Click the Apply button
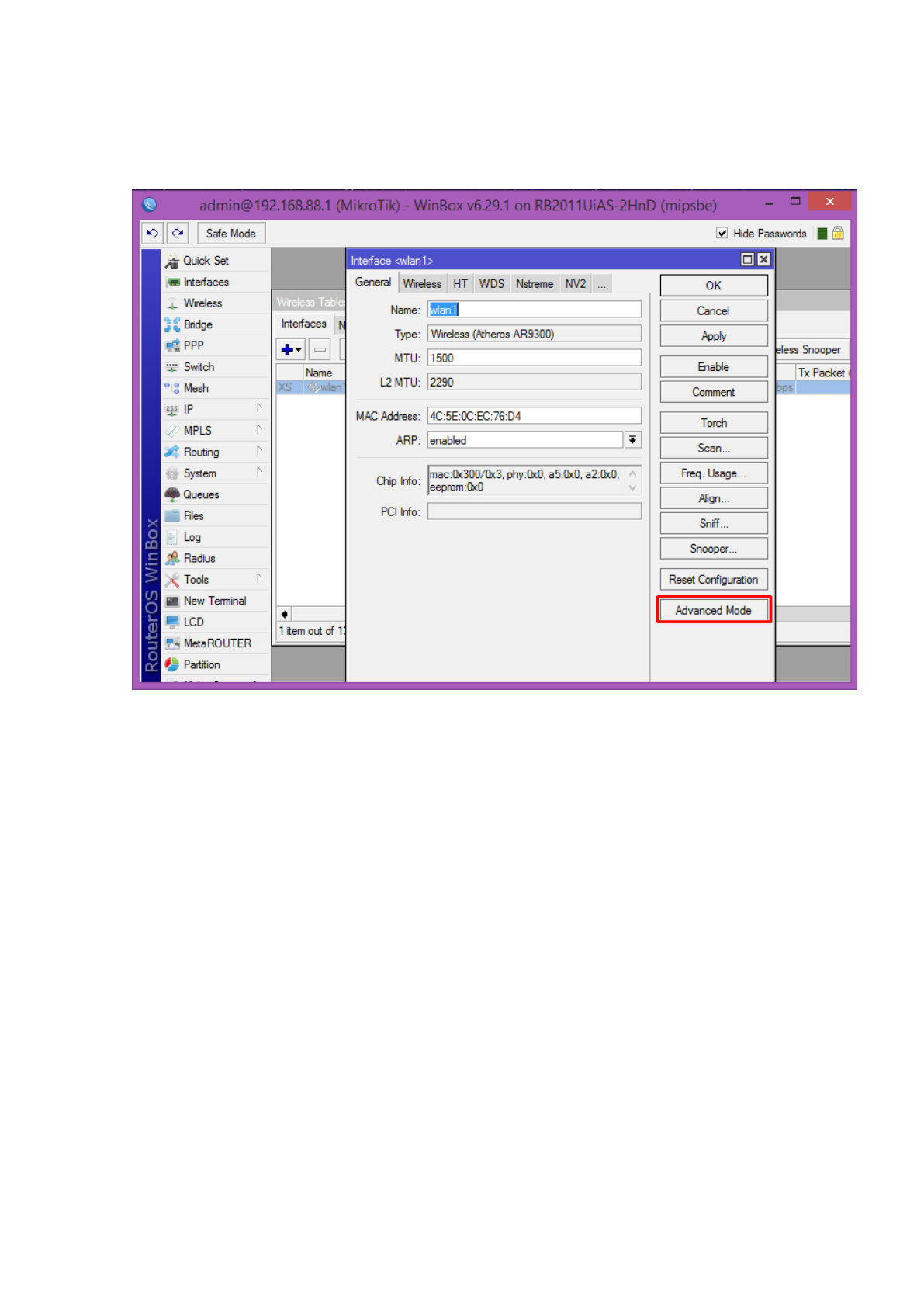Image resolution: width=924 pixels, height=1307 pixels. pos(713,336)
